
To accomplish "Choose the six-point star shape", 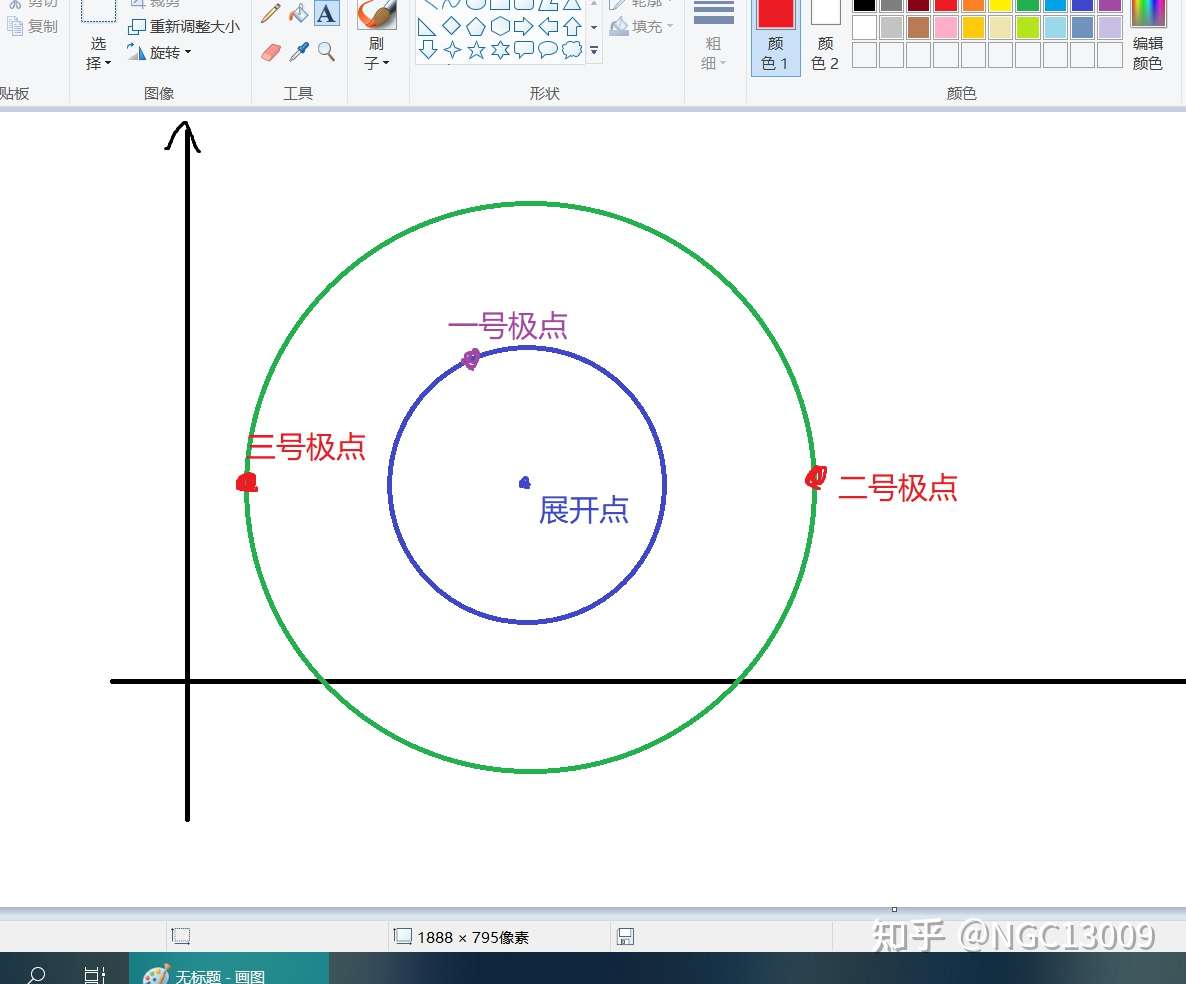I will (x=500, y=50).
